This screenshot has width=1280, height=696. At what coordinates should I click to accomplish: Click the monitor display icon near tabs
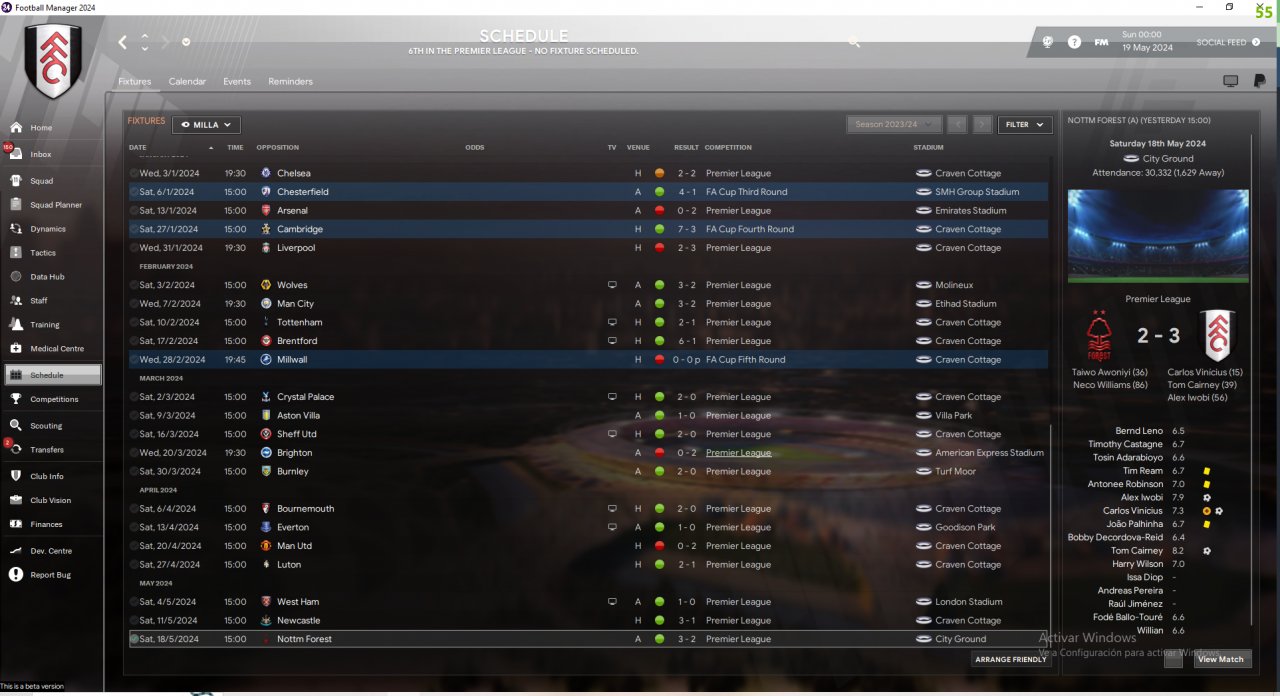tap(1230, 81)
